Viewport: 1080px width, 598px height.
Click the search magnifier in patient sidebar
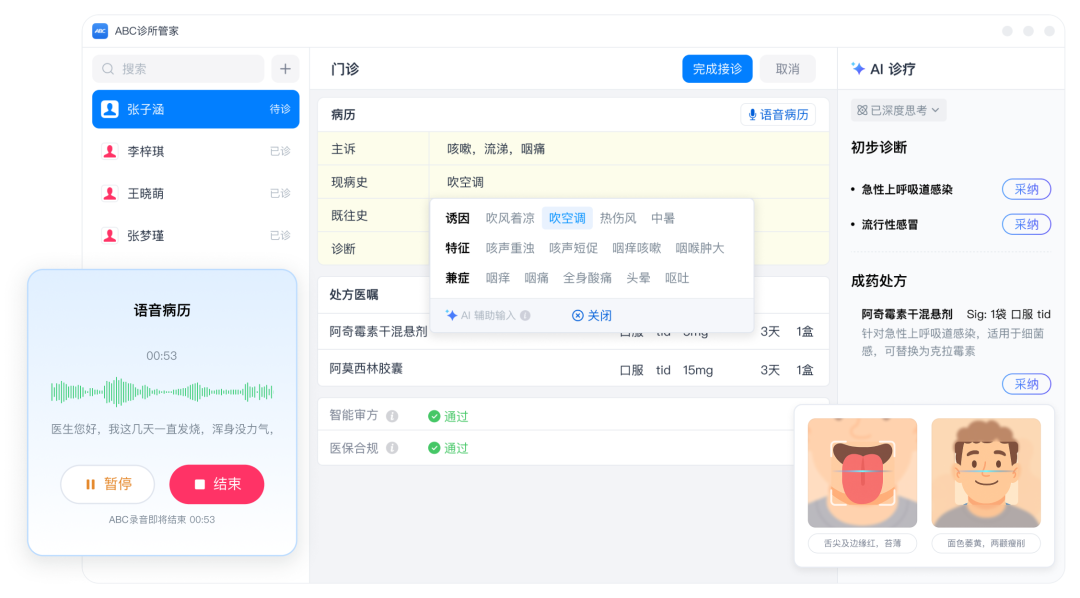(106, 68)
